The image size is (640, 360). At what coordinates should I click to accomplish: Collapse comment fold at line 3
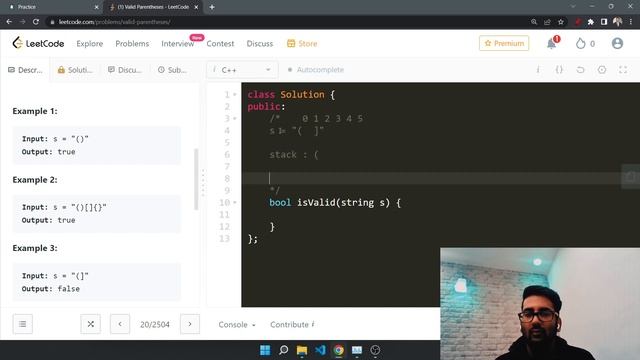click(x=235, y=119)
